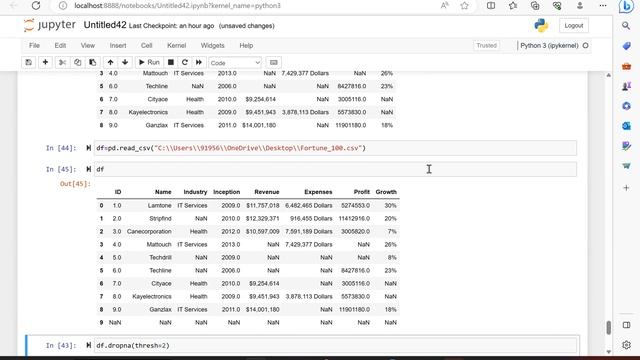Image resolution: width=640 pixels, height=360 pixels.
Task: Click the Out[45] output prompt
Action: [x=75, y=184]
